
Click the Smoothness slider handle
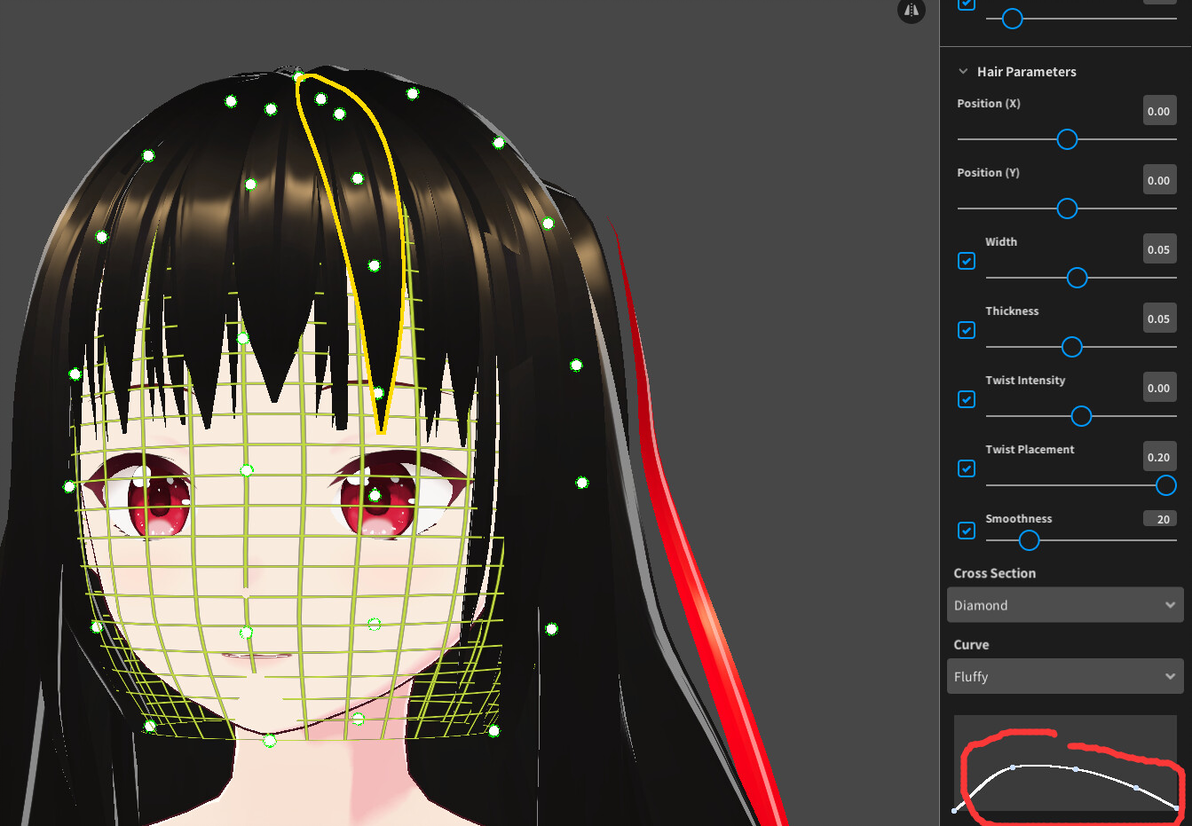tap(1029, 540)
